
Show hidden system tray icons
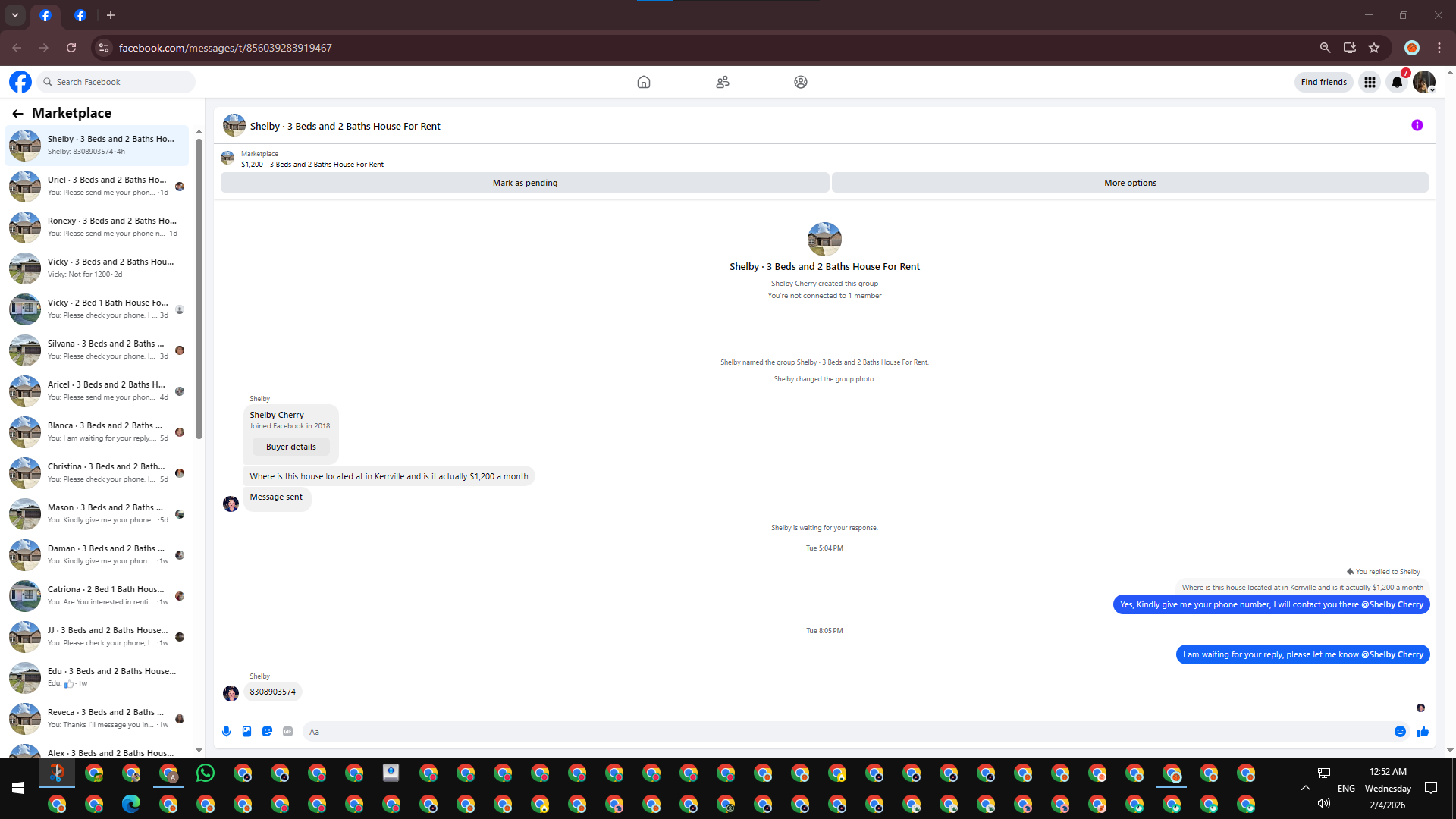click(1305, 788)
